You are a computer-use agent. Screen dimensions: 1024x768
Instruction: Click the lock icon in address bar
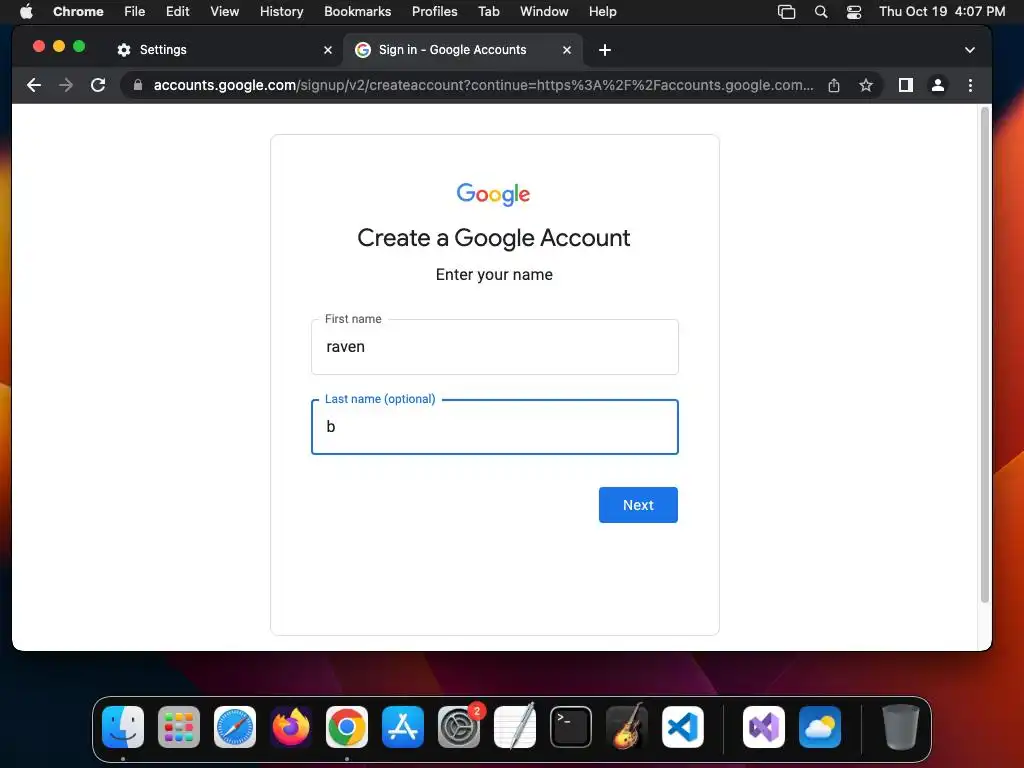[138, 85]
